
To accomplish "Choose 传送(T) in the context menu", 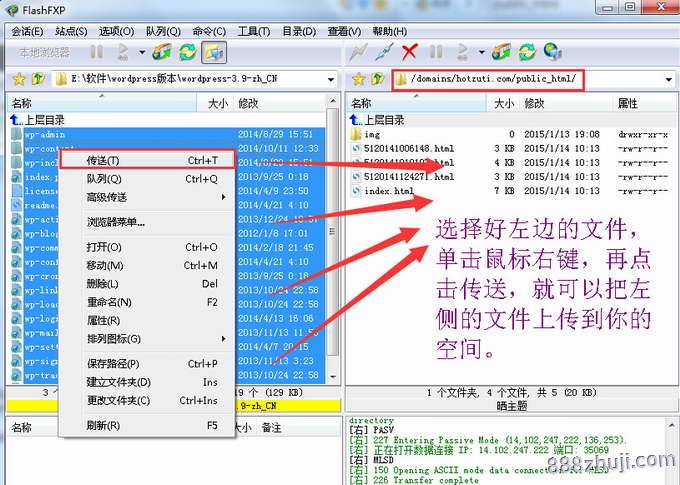I will point(147,160).
